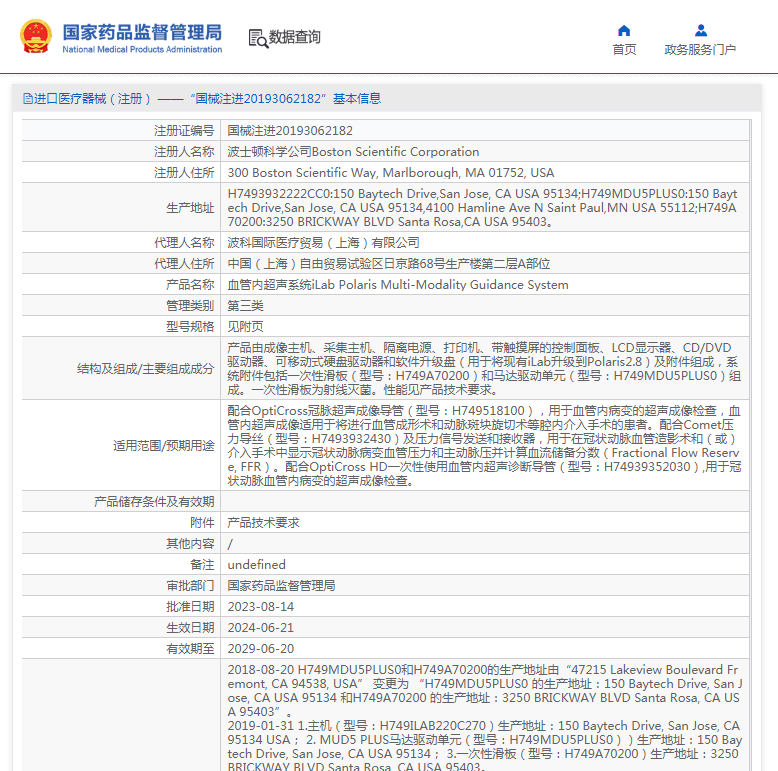Click the 数据查询 label
The height and width of the screenshot is (771, 778).
click(x=294, y=37)
